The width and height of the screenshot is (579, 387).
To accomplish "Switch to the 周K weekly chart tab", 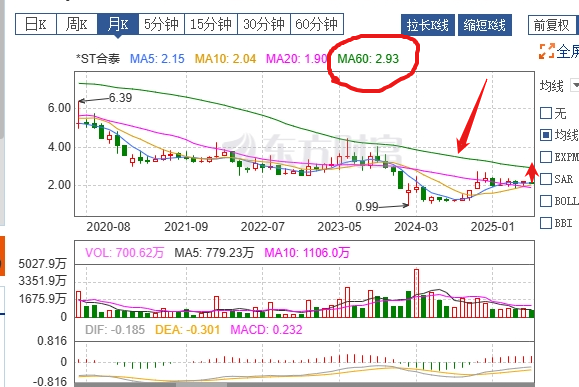I will pyautogui.click(x=77, y=24).
